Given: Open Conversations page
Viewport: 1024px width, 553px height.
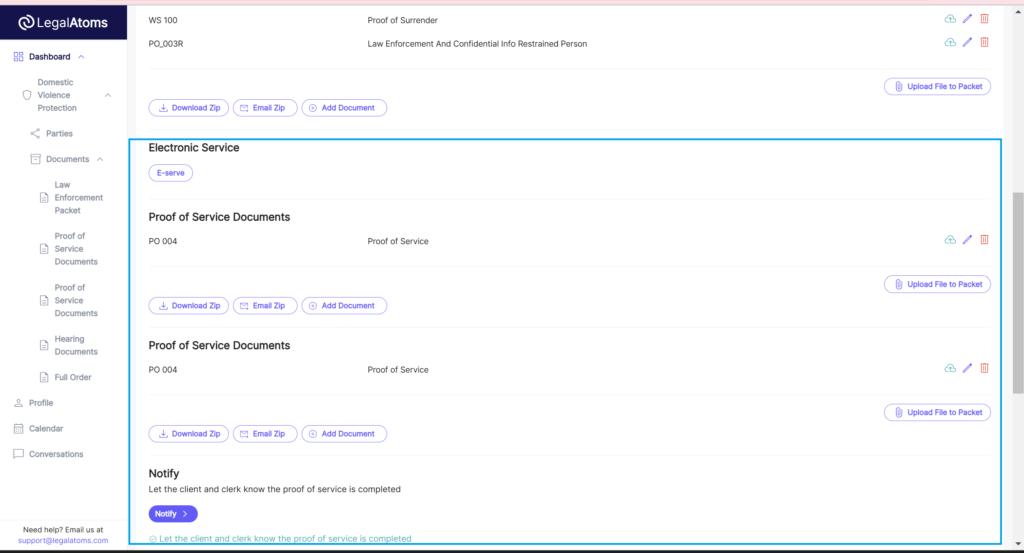Looking at the screenshot, I should point(56,454).
